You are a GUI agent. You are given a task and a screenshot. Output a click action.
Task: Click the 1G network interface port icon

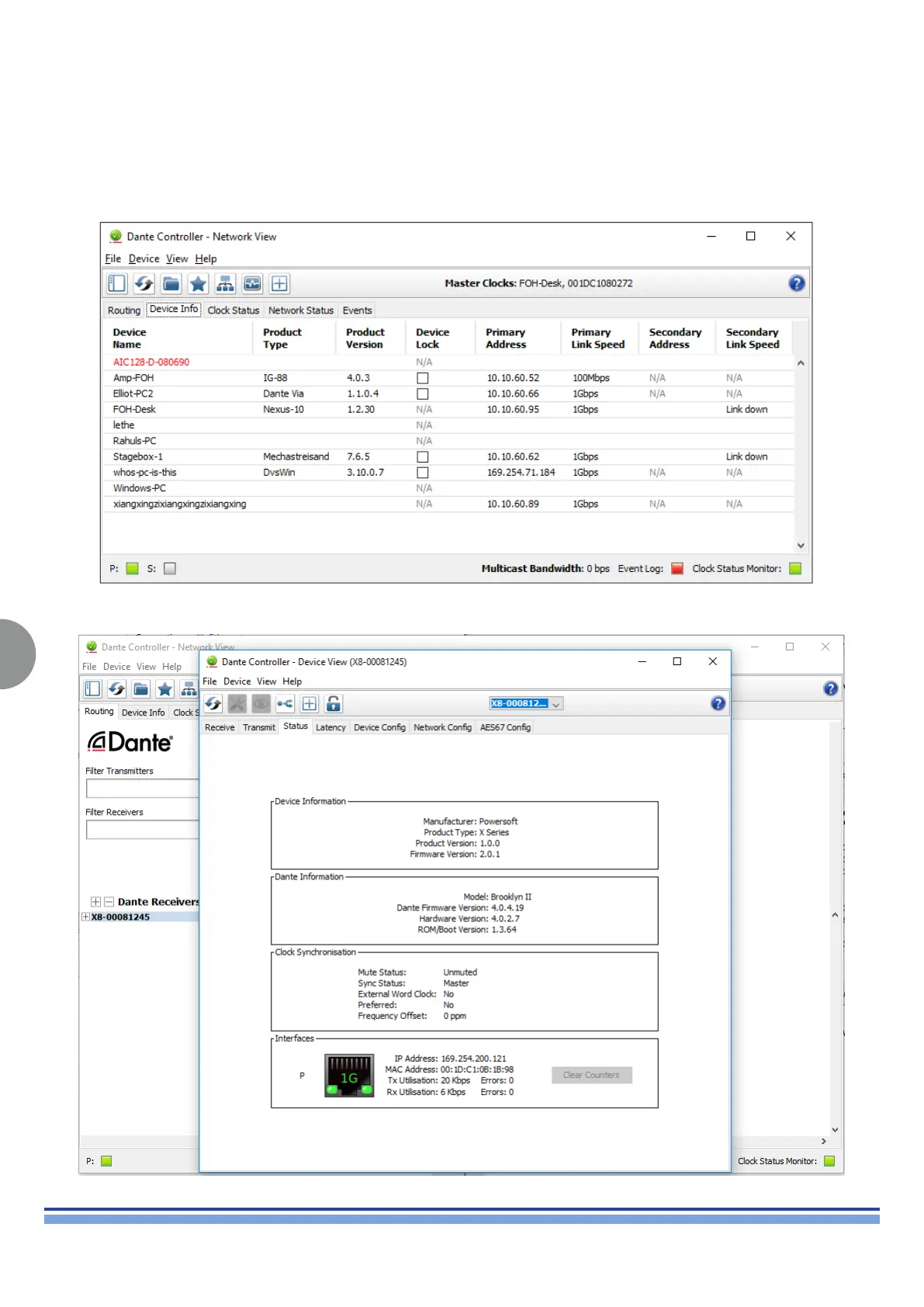tap(349, 1076)
